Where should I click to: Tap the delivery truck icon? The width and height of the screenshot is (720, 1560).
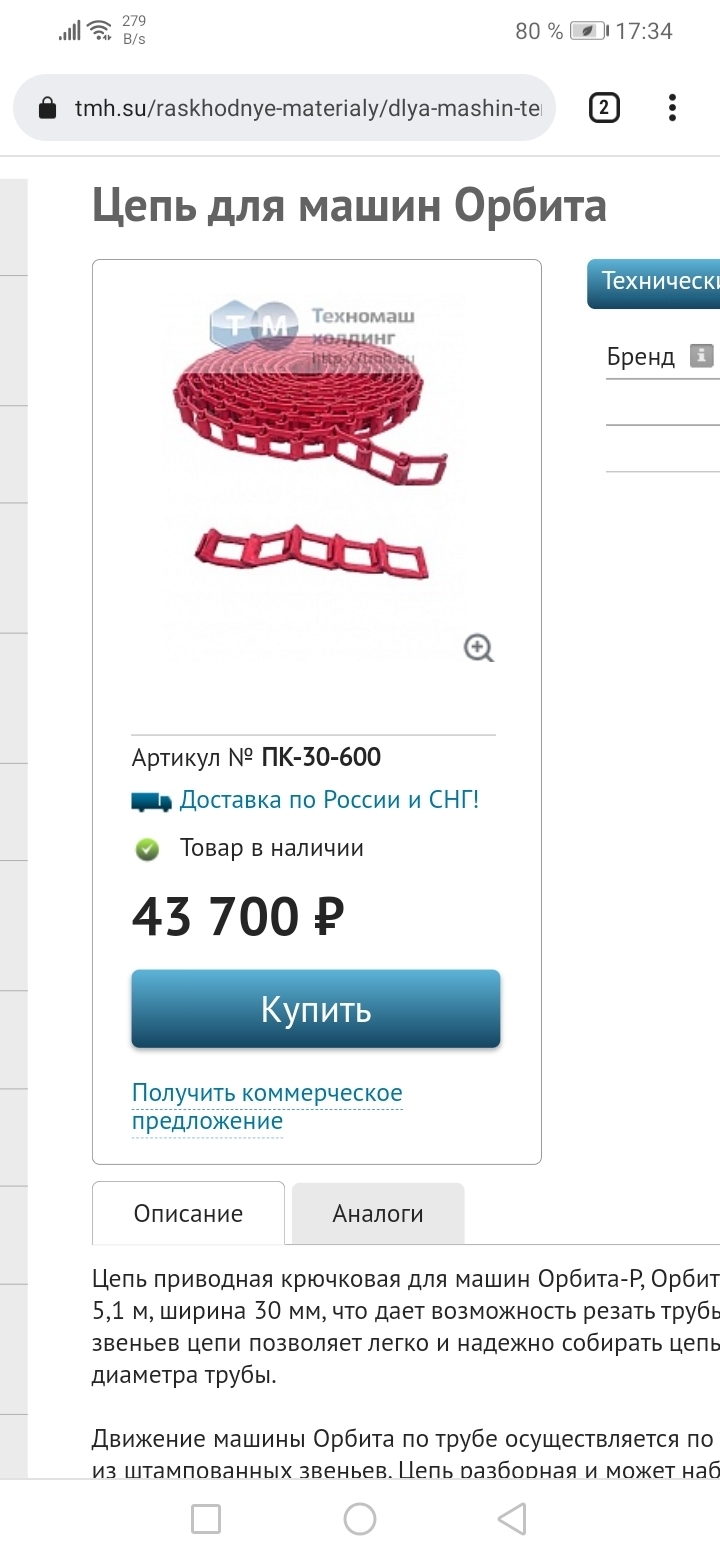151,801
